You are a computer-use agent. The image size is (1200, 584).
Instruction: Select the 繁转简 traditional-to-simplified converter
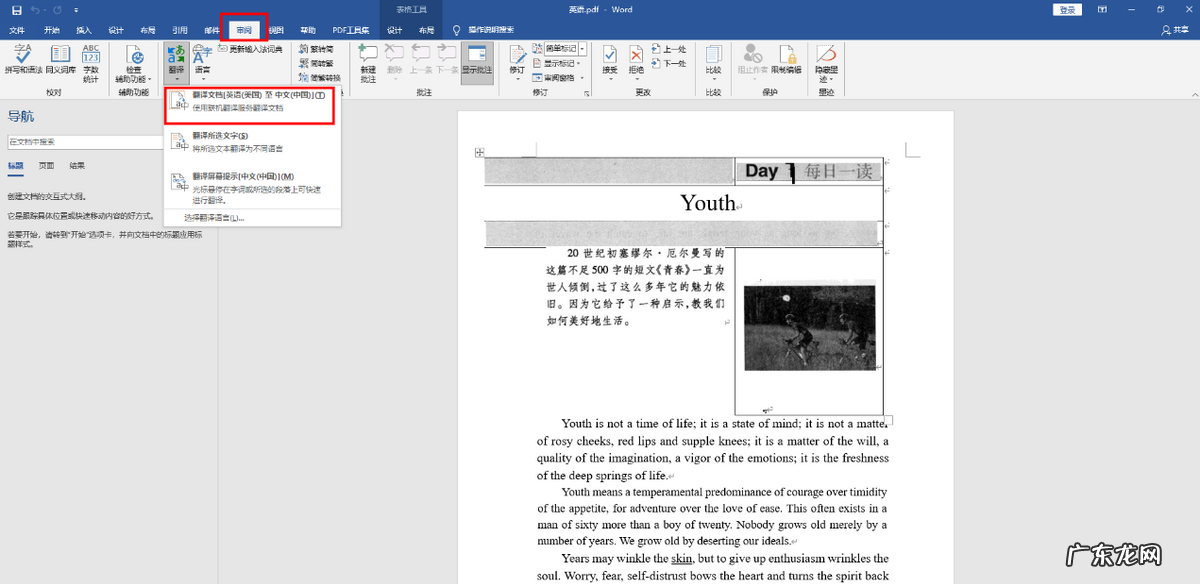click(315, 48)
